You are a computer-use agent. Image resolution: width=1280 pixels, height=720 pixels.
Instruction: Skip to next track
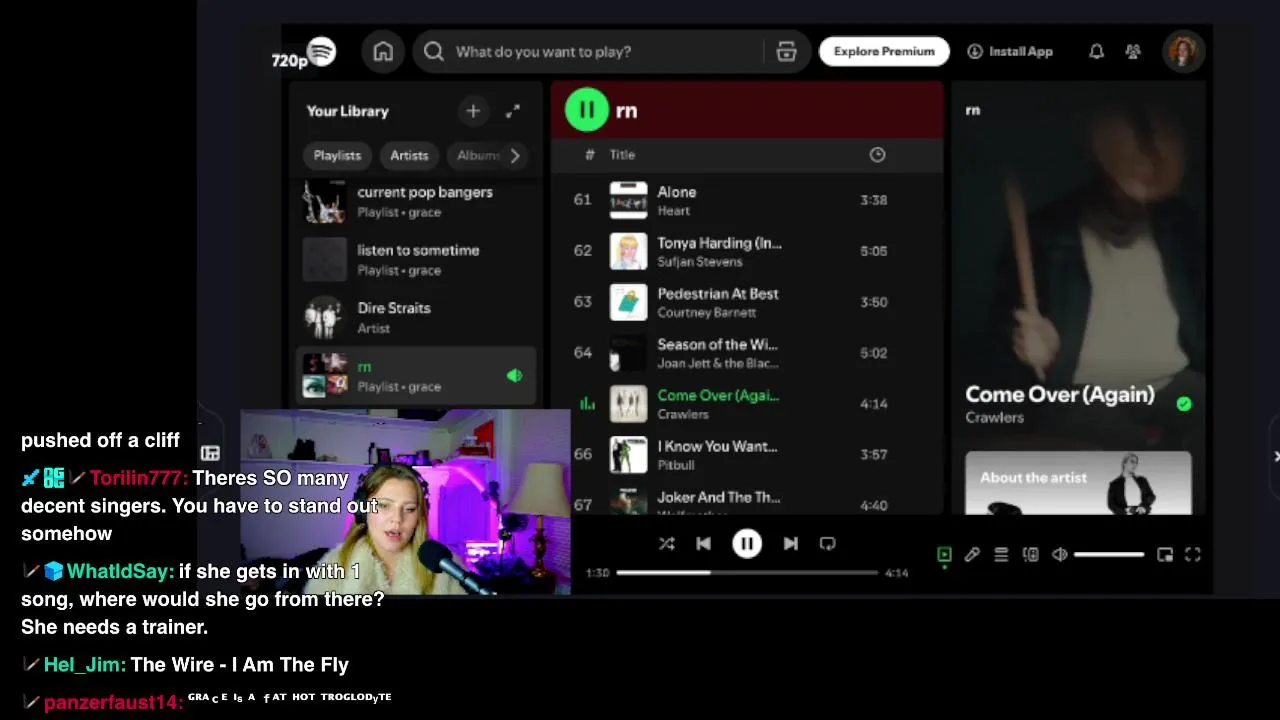(790, 544)
